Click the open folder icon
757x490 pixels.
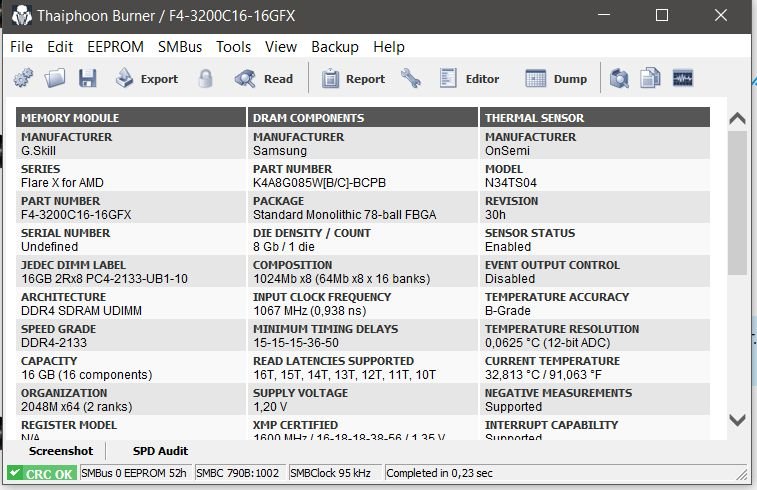tap(55, 78)
